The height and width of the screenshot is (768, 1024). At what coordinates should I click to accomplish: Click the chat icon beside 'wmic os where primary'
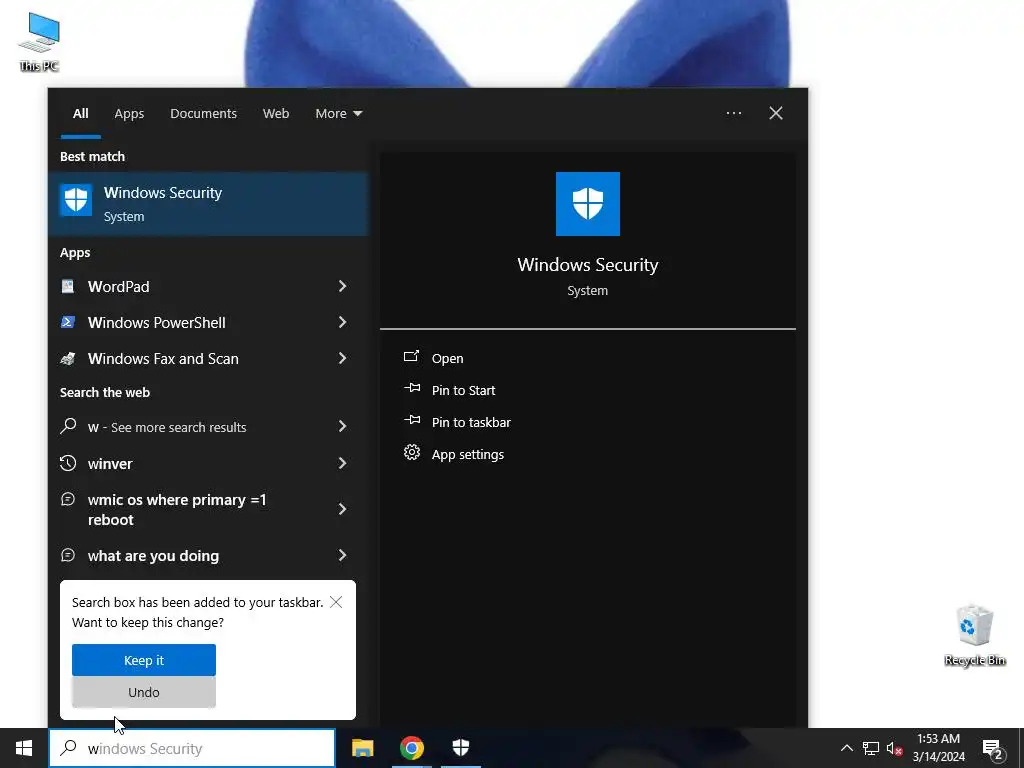click(x=68, y=500)
